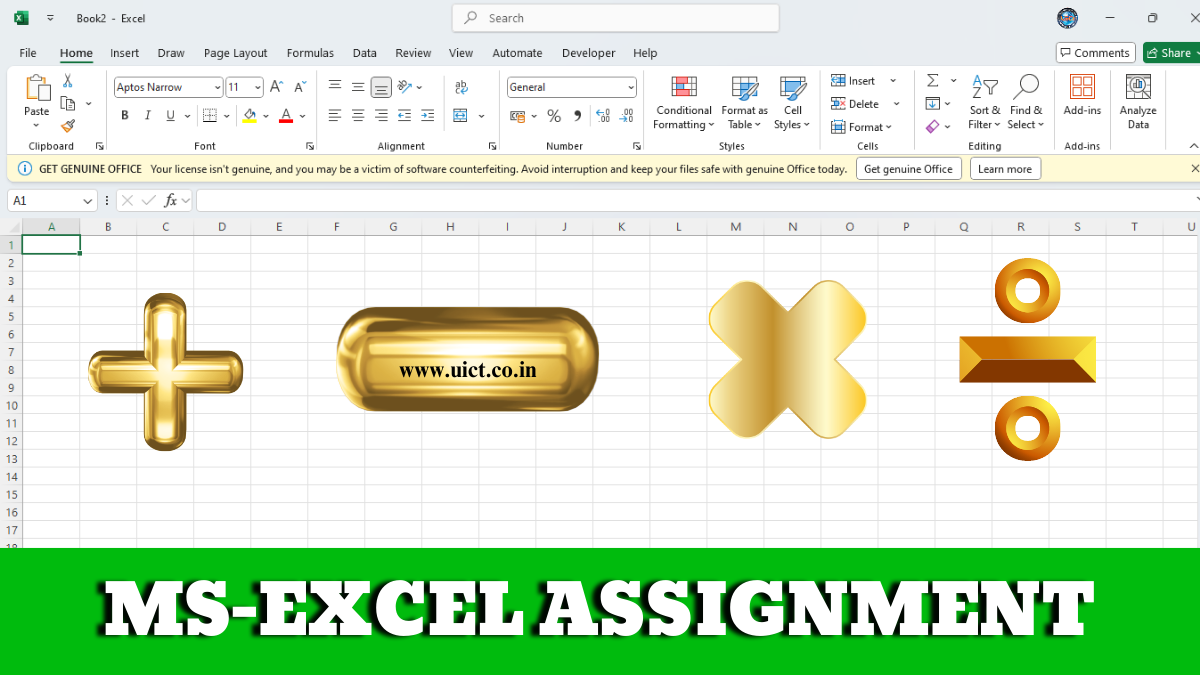Expand the Fill Color dropdown
Viewport: 1200px width, 675px height.
[266, 115]
